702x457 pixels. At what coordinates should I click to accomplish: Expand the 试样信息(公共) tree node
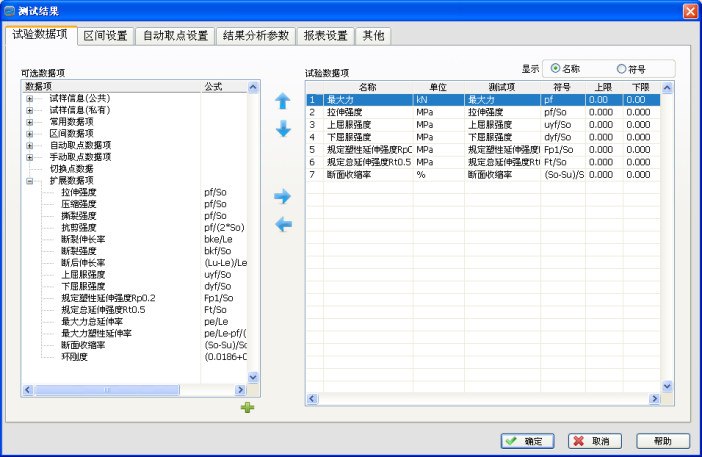coord(30,98)
